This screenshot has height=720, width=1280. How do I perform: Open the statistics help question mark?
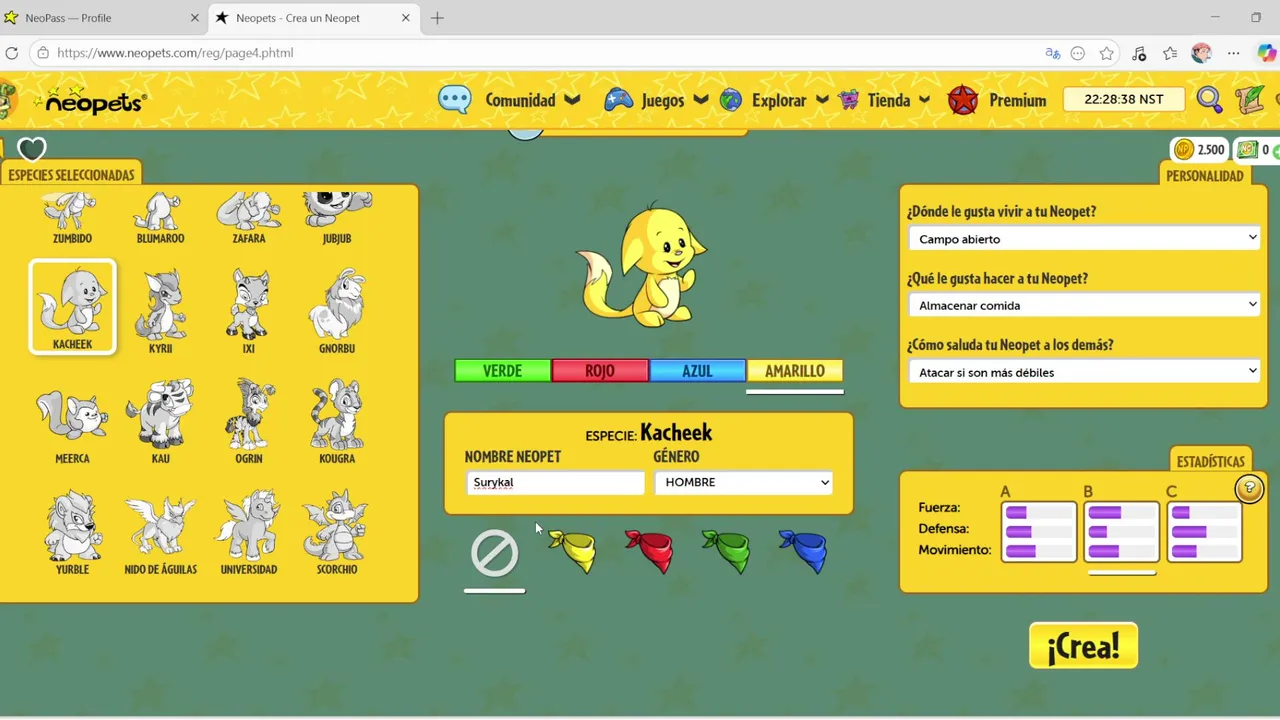(1249, 489)
